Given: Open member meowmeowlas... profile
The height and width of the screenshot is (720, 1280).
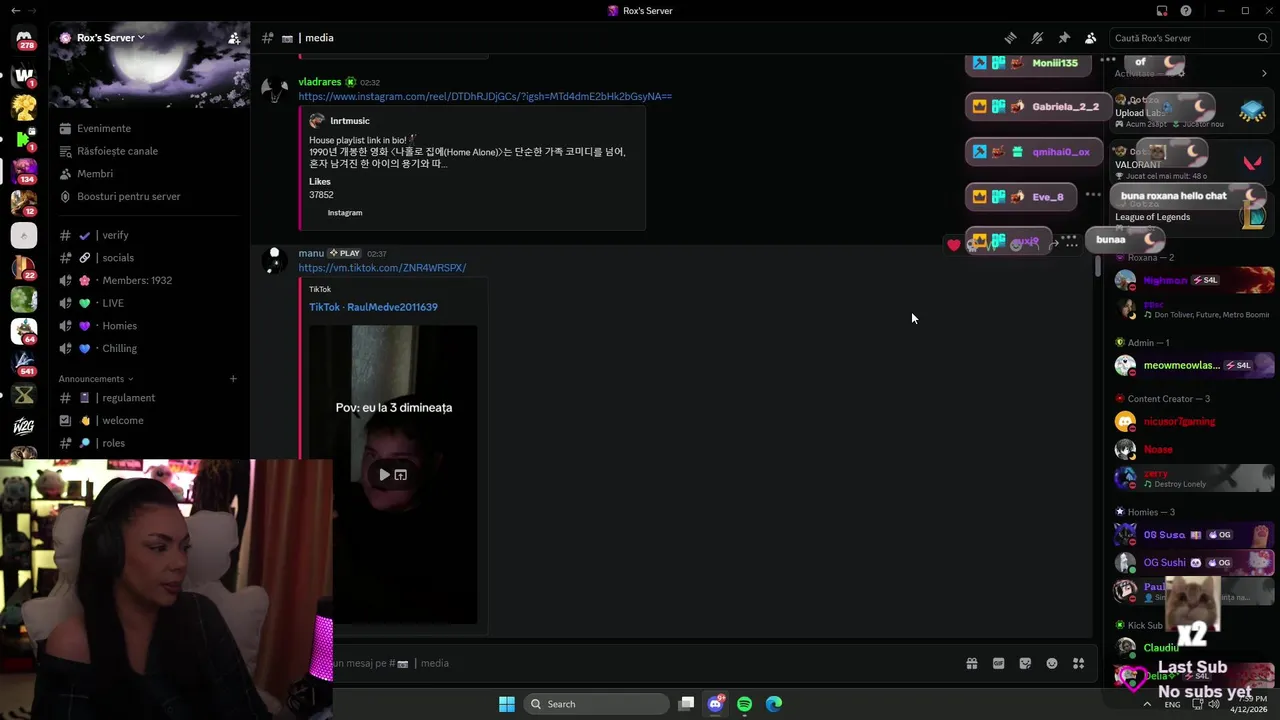Looking at the screenshot, I should [1194, 366].
